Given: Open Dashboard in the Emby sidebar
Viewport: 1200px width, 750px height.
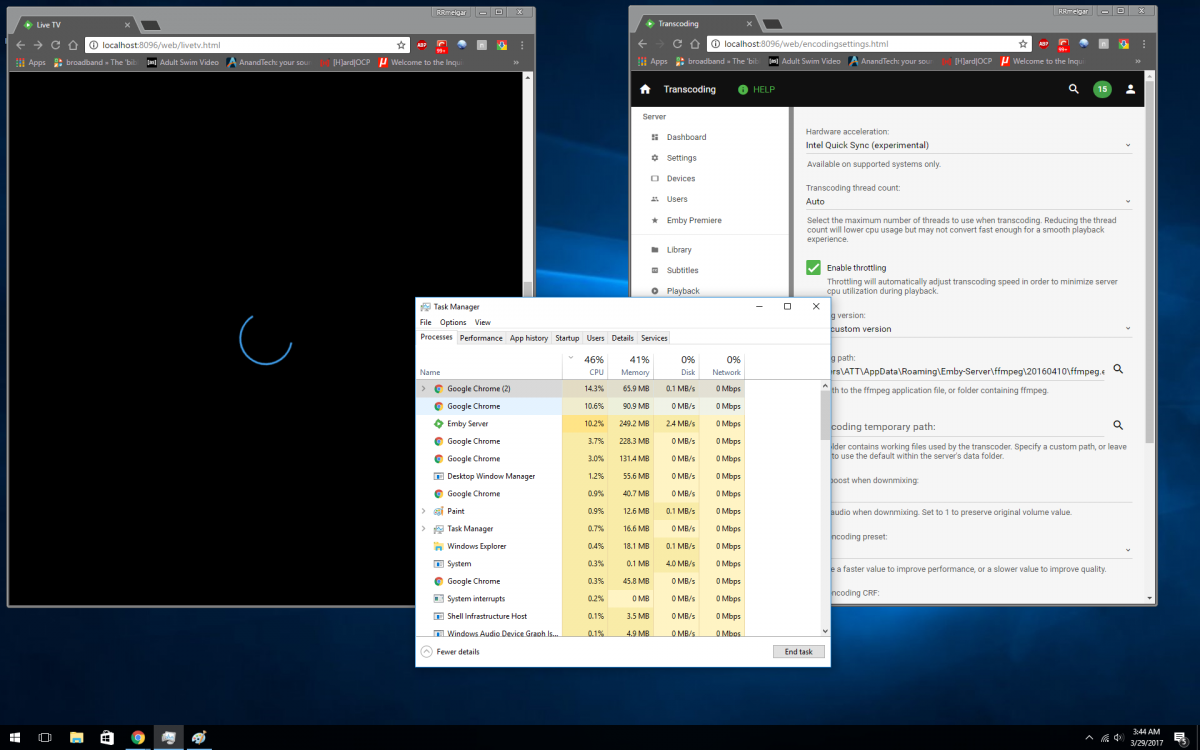Looking at the screenshot, I should [686, 137].
